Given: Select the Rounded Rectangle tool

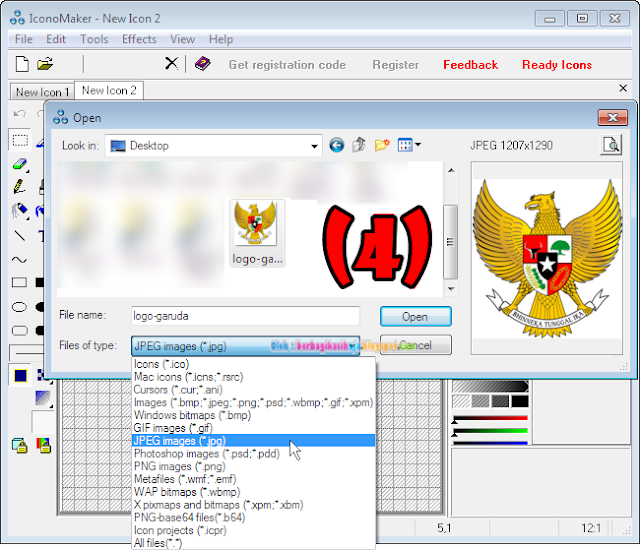Looking at the screenshot, I should [x=19, y=330].
